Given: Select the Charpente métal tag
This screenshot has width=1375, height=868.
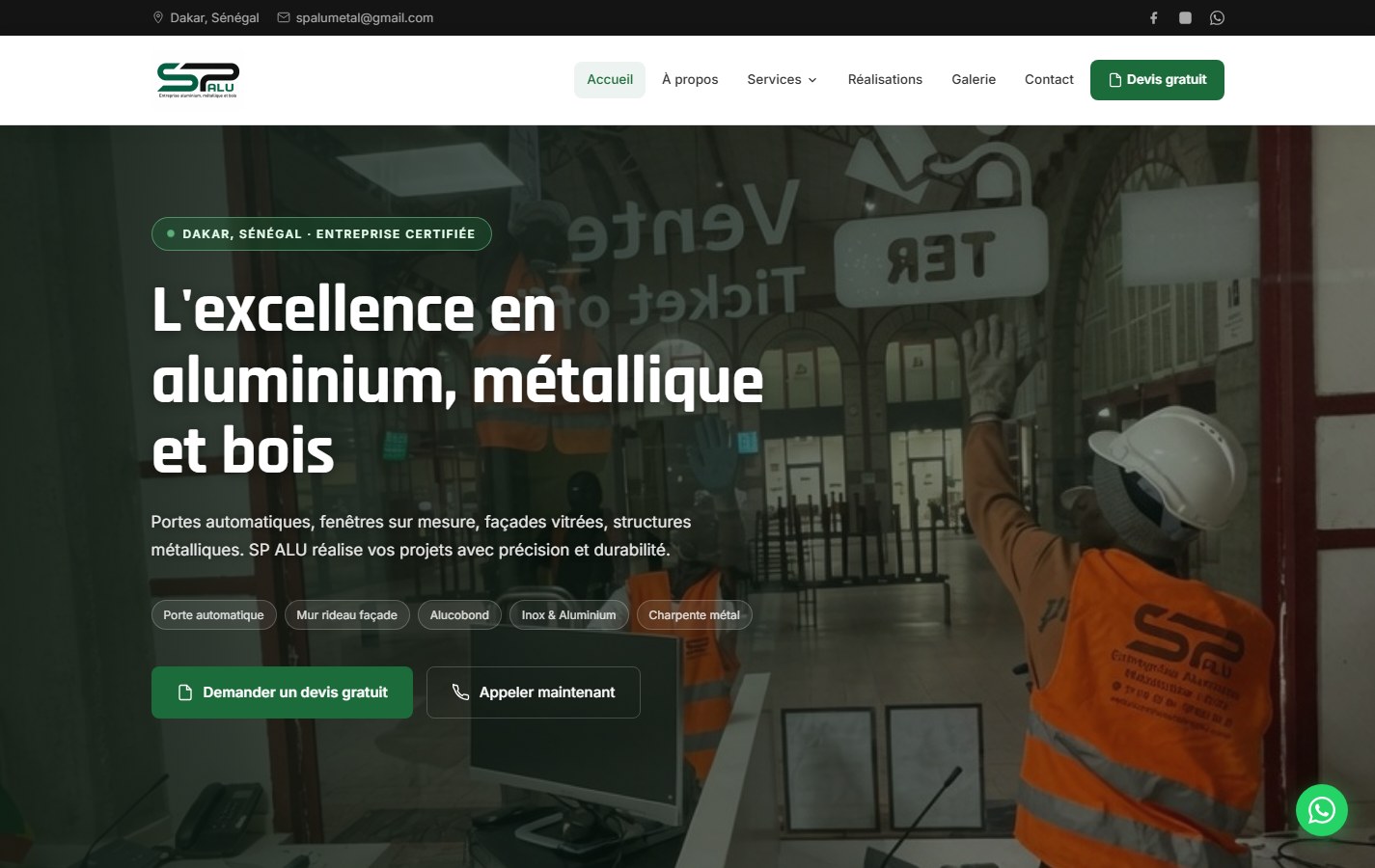Looking at the screenshot, I should click(x=694, y=615).
